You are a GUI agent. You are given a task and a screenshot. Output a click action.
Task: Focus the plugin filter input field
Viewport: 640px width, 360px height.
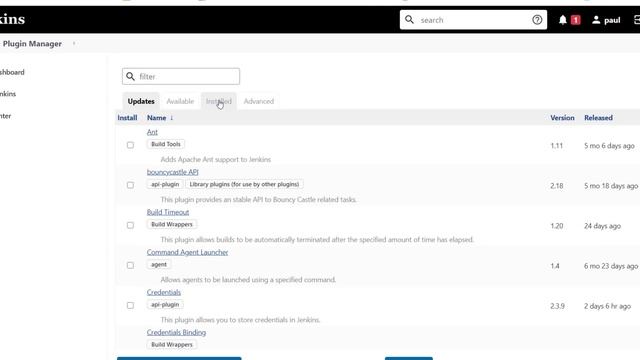click(x=181, y=76)
